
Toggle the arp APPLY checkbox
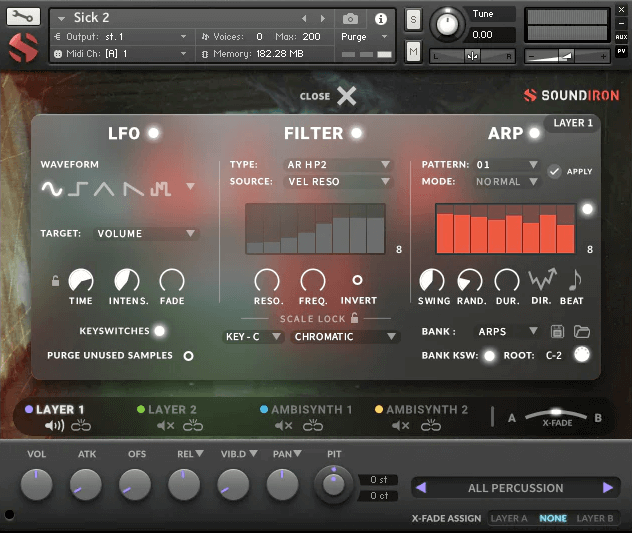[555, 171]
